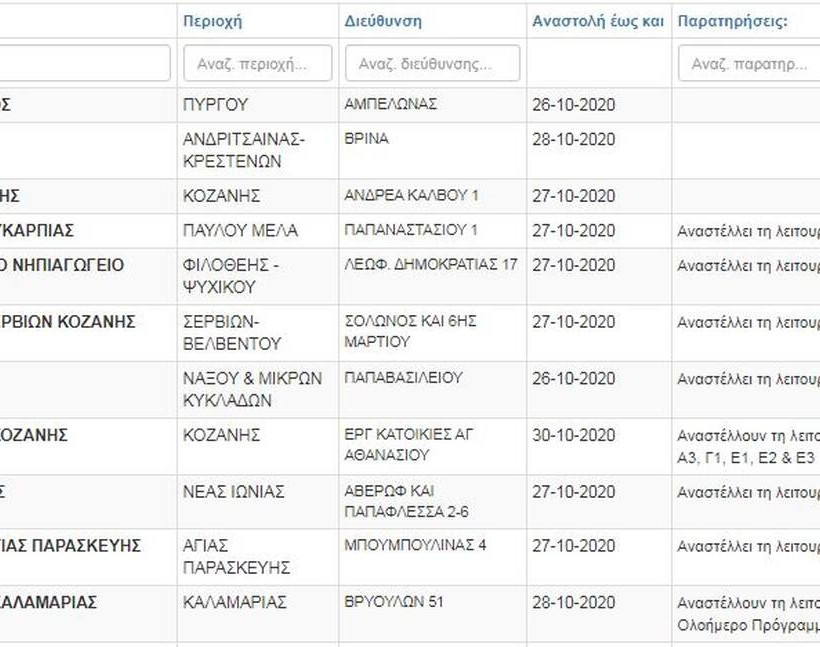Click the Παρατηρήσεις column header
820x647 pixels.
point(732,21)
